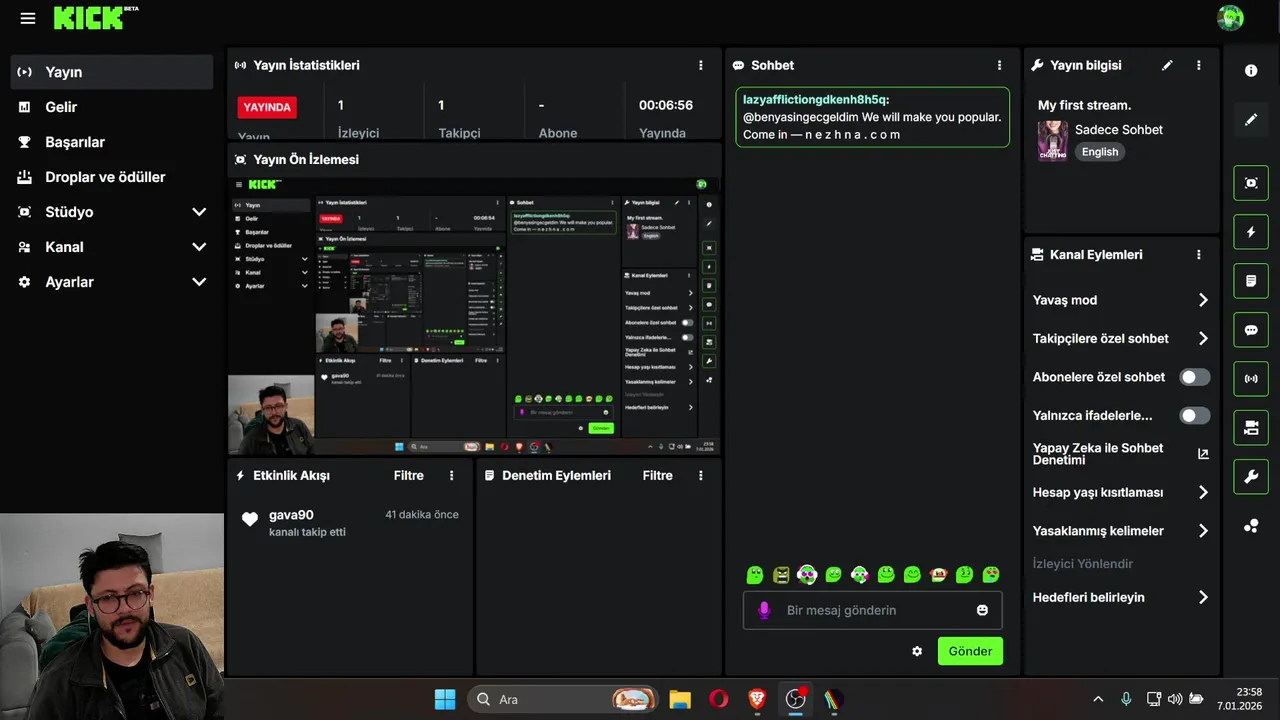
Task: Open the Filtre dropdown in Denetim Eylemleri
Action: tap(657, 476)
